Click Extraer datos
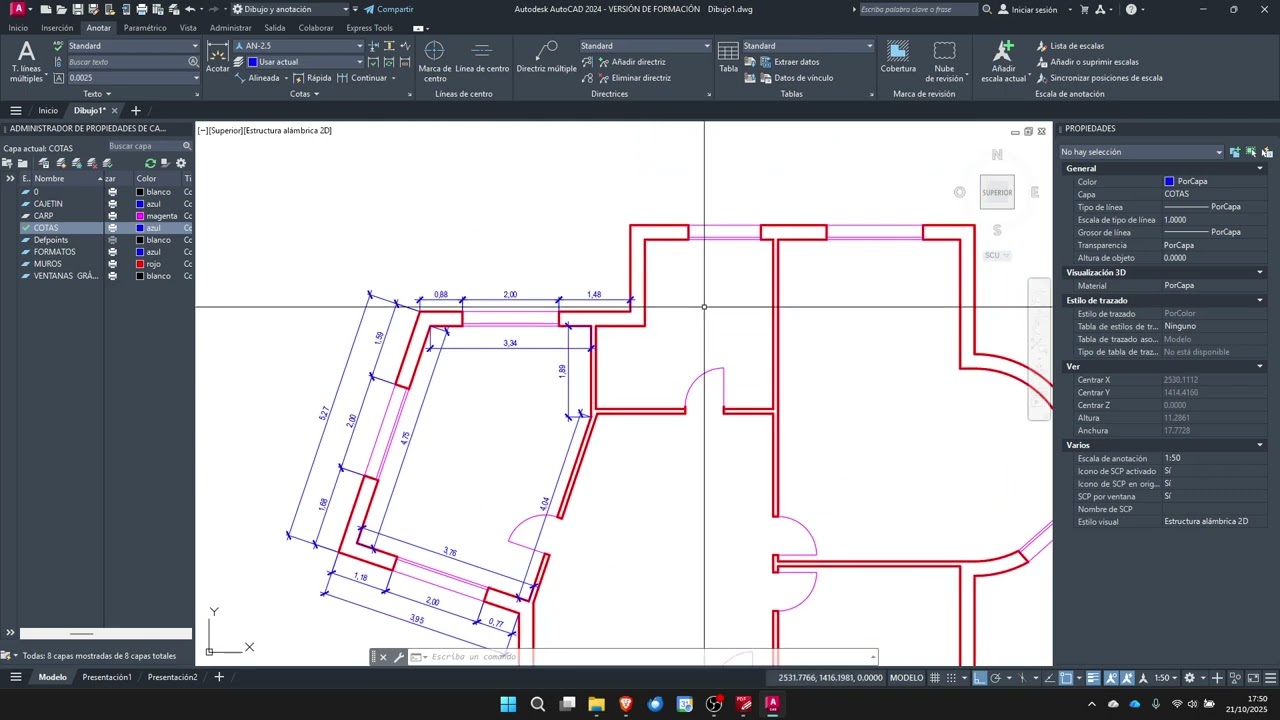This screenshot has height=720, width=1280. tap(789, 62)
